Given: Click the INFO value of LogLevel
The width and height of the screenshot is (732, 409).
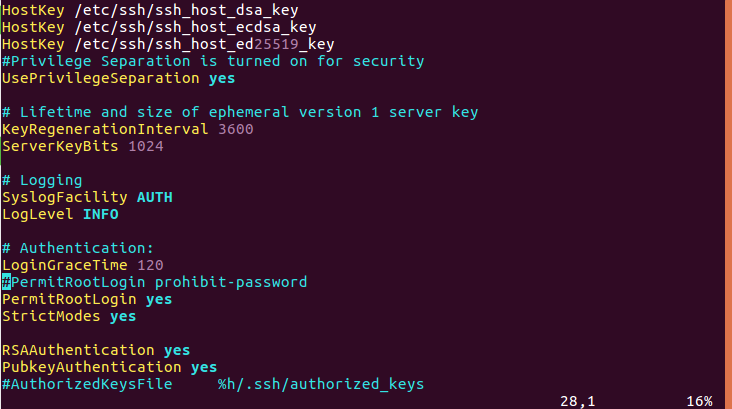Looking at the screenshot, I should (x=101, y=214).
